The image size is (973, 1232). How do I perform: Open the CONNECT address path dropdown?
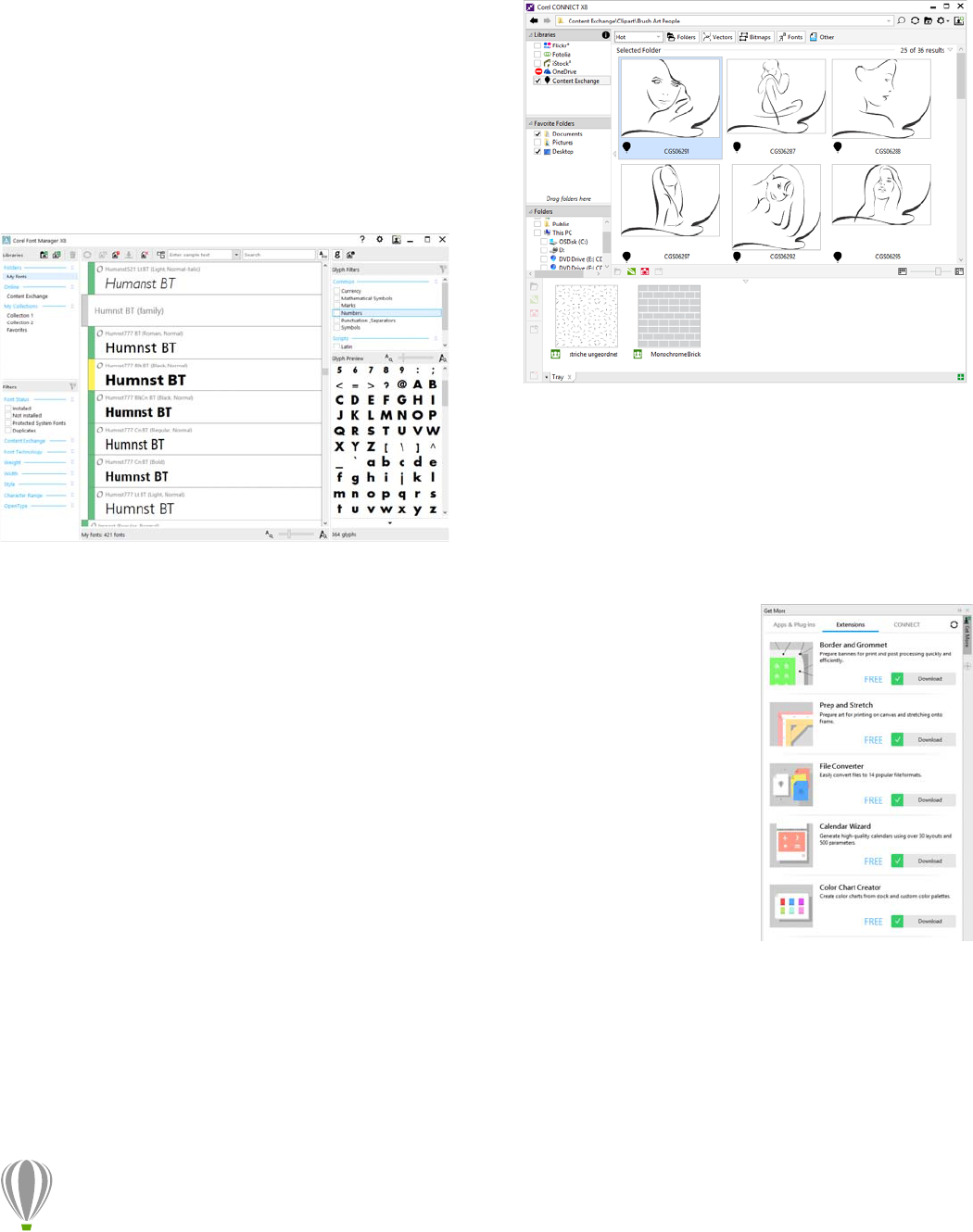889,20
